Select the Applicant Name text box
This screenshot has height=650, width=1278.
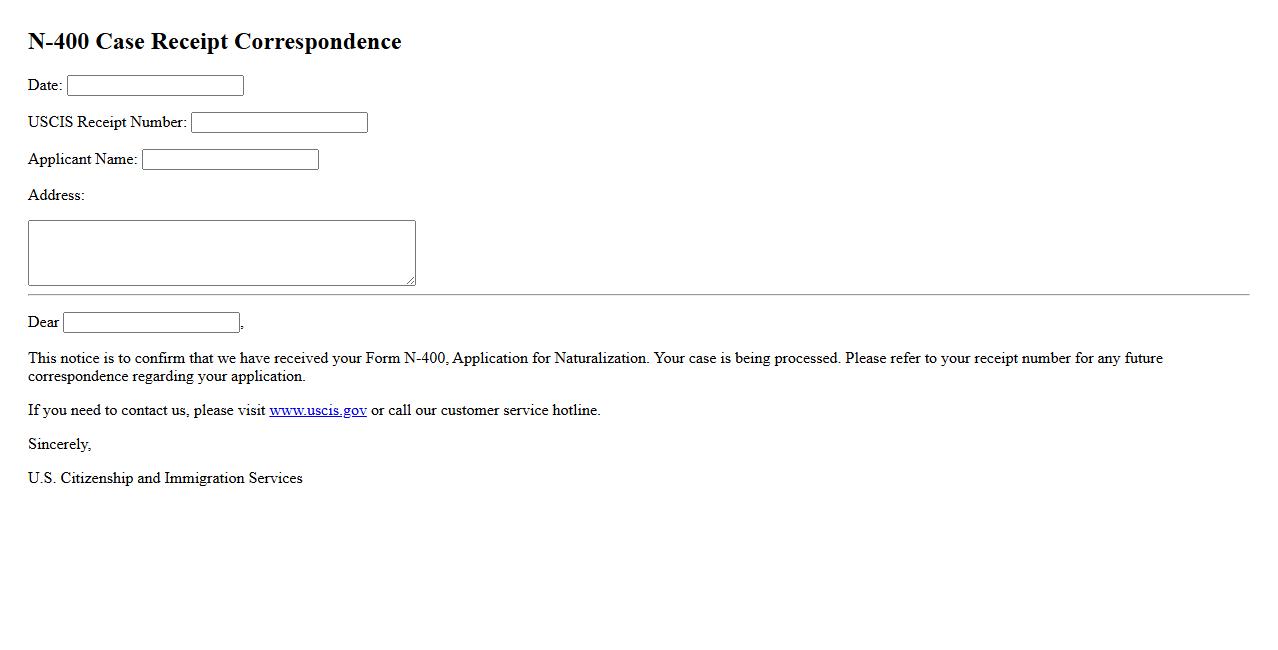tap(230, 160)
